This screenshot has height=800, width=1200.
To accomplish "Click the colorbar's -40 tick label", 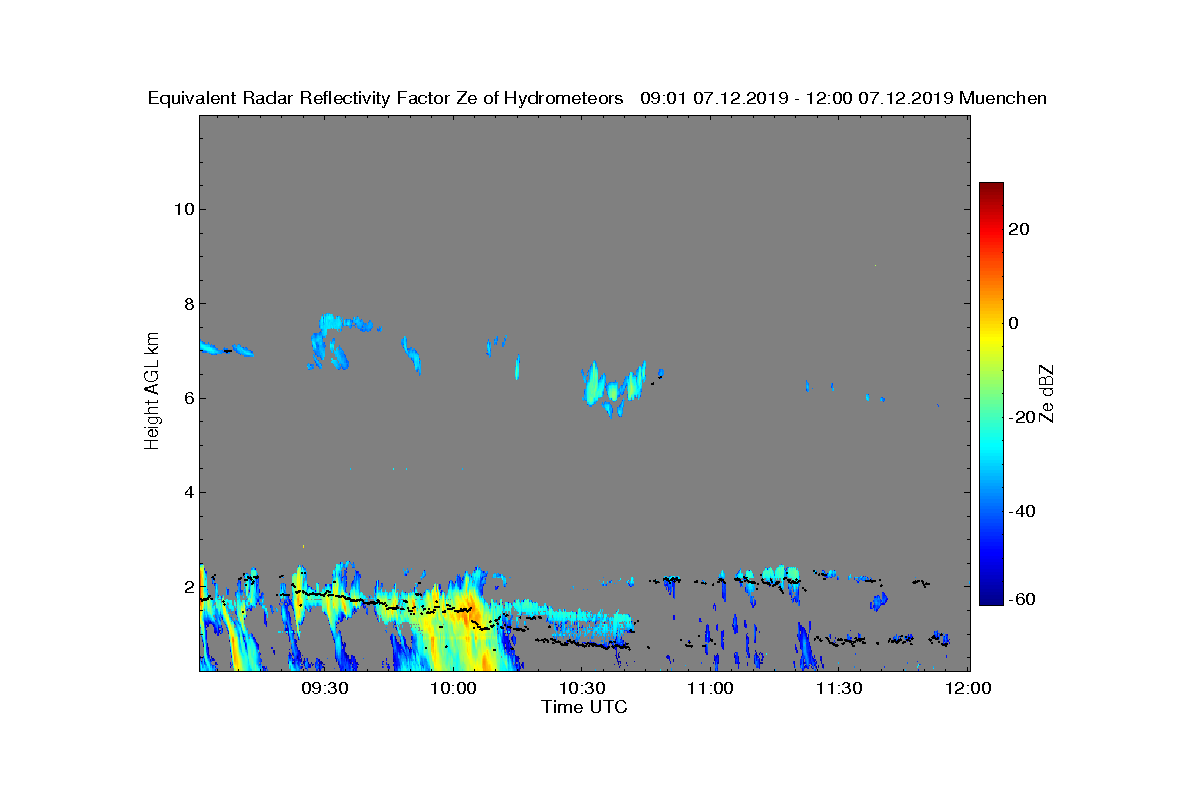I will click(x=1020, y=511).
